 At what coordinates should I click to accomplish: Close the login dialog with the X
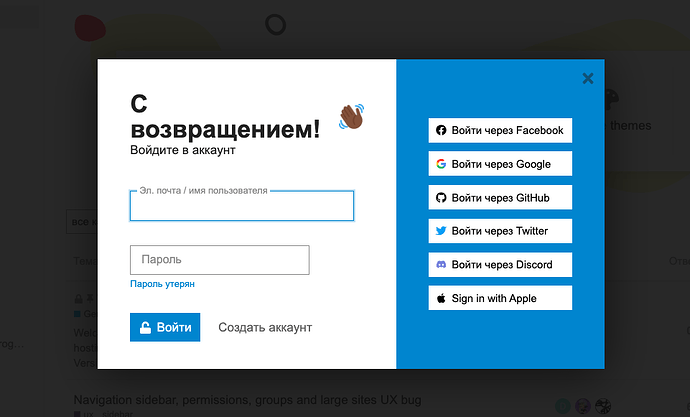(587, 79)
